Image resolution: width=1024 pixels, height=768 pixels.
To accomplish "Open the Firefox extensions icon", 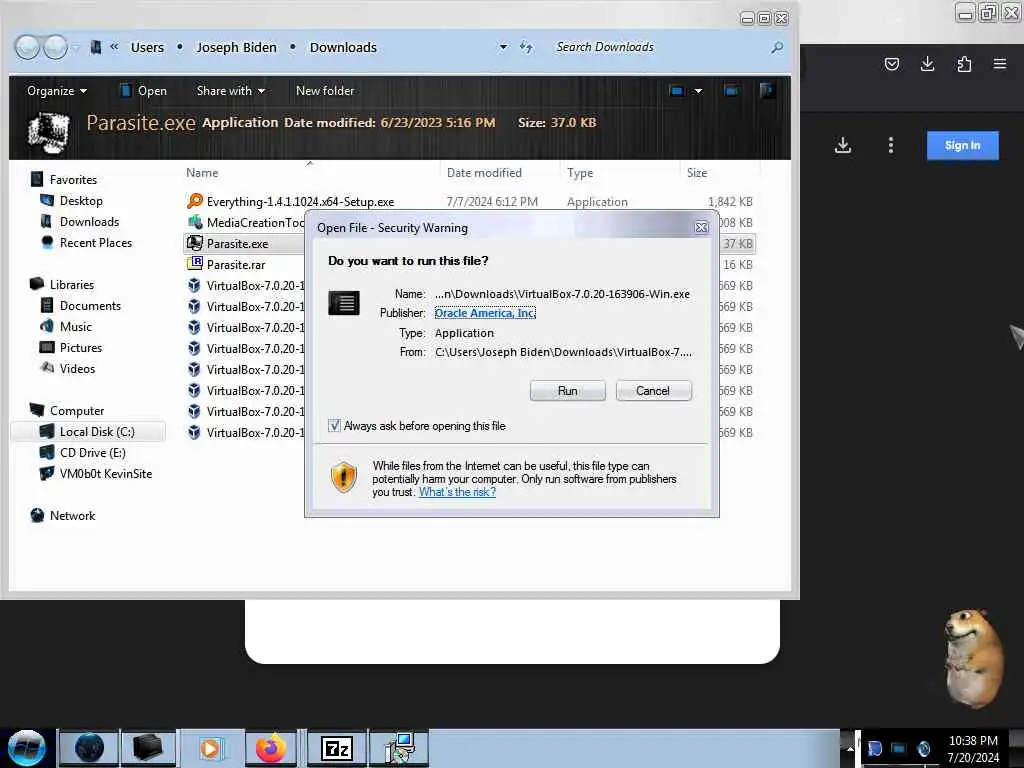I will coord(963,64).
